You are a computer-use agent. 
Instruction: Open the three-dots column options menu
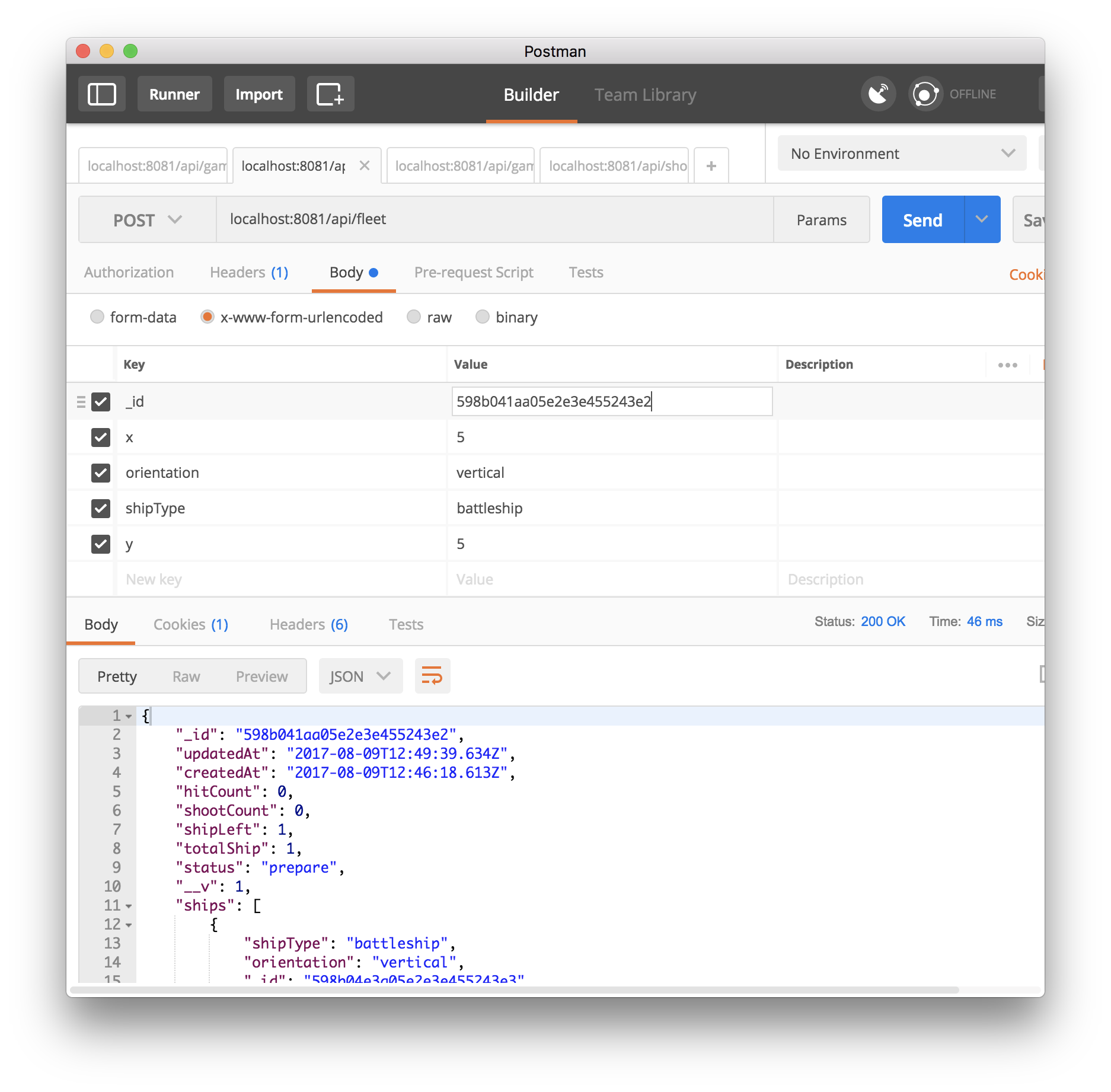coord(1007,365)
